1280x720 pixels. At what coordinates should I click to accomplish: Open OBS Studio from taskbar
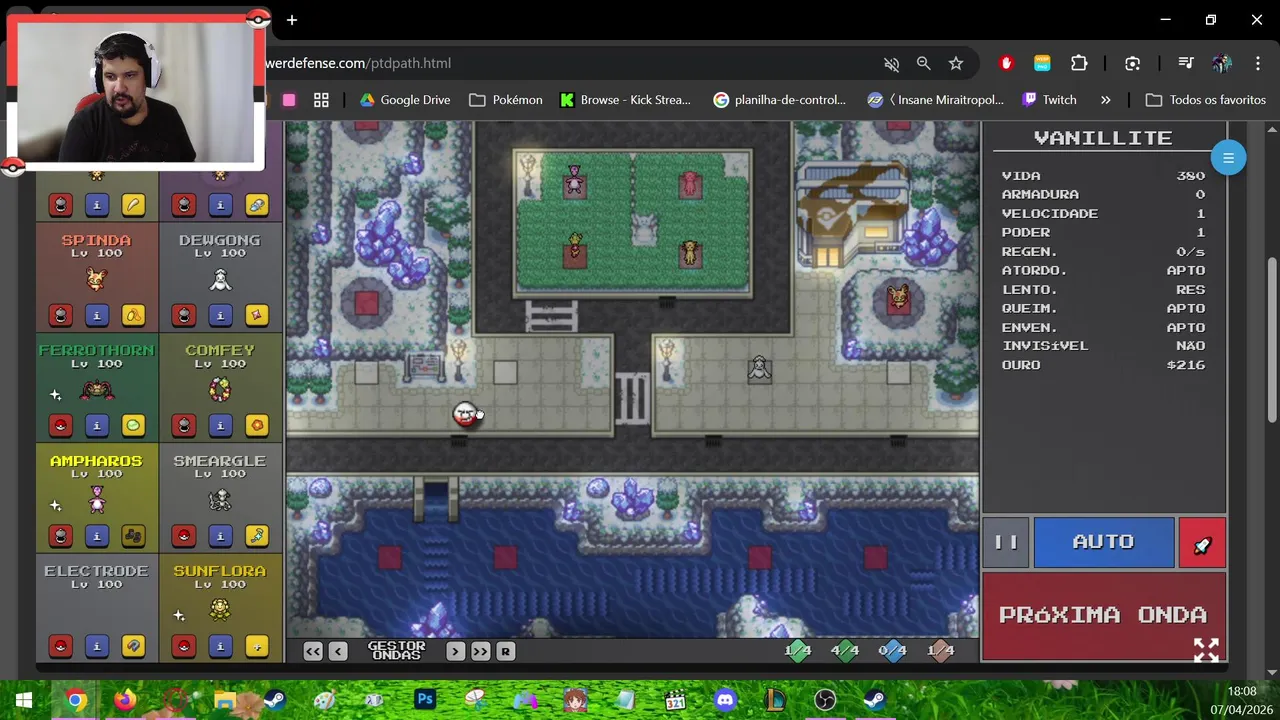pos(825,700)
